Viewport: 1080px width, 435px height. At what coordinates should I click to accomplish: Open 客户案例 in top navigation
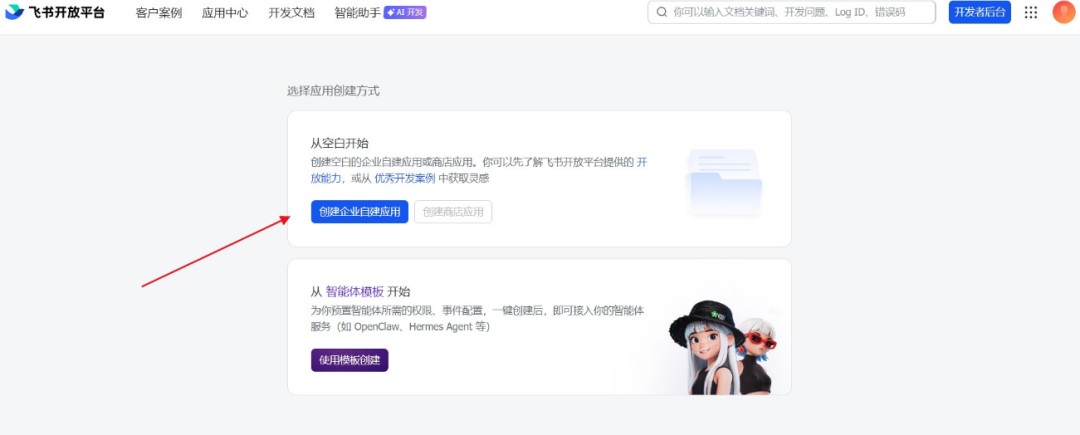[x=159, y=12]
